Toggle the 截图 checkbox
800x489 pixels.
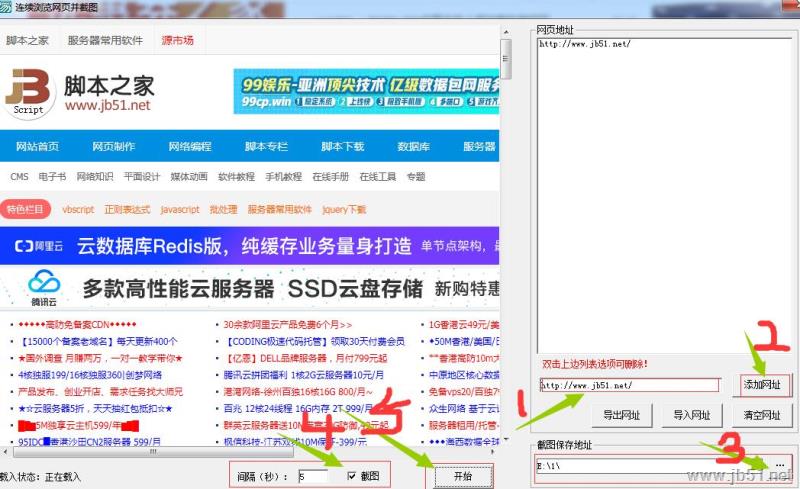pos(351,476)
